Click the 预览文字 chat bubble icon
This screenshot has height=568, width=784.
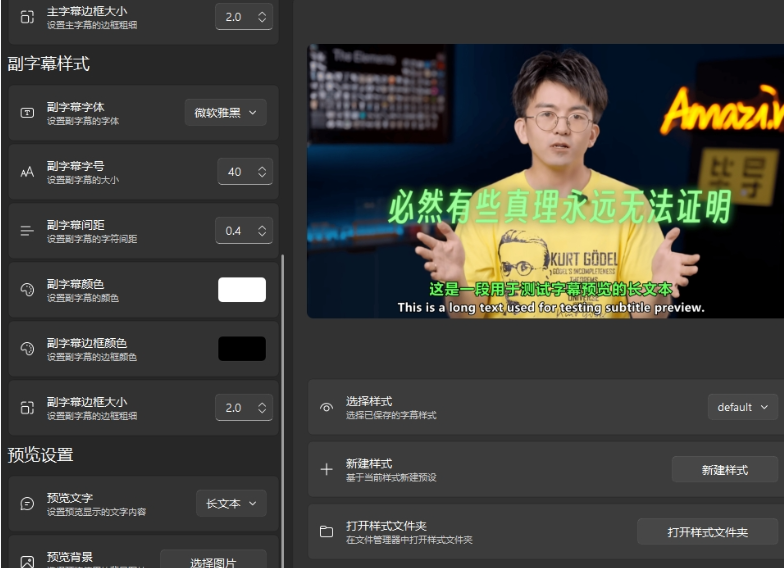click(27, 504)
